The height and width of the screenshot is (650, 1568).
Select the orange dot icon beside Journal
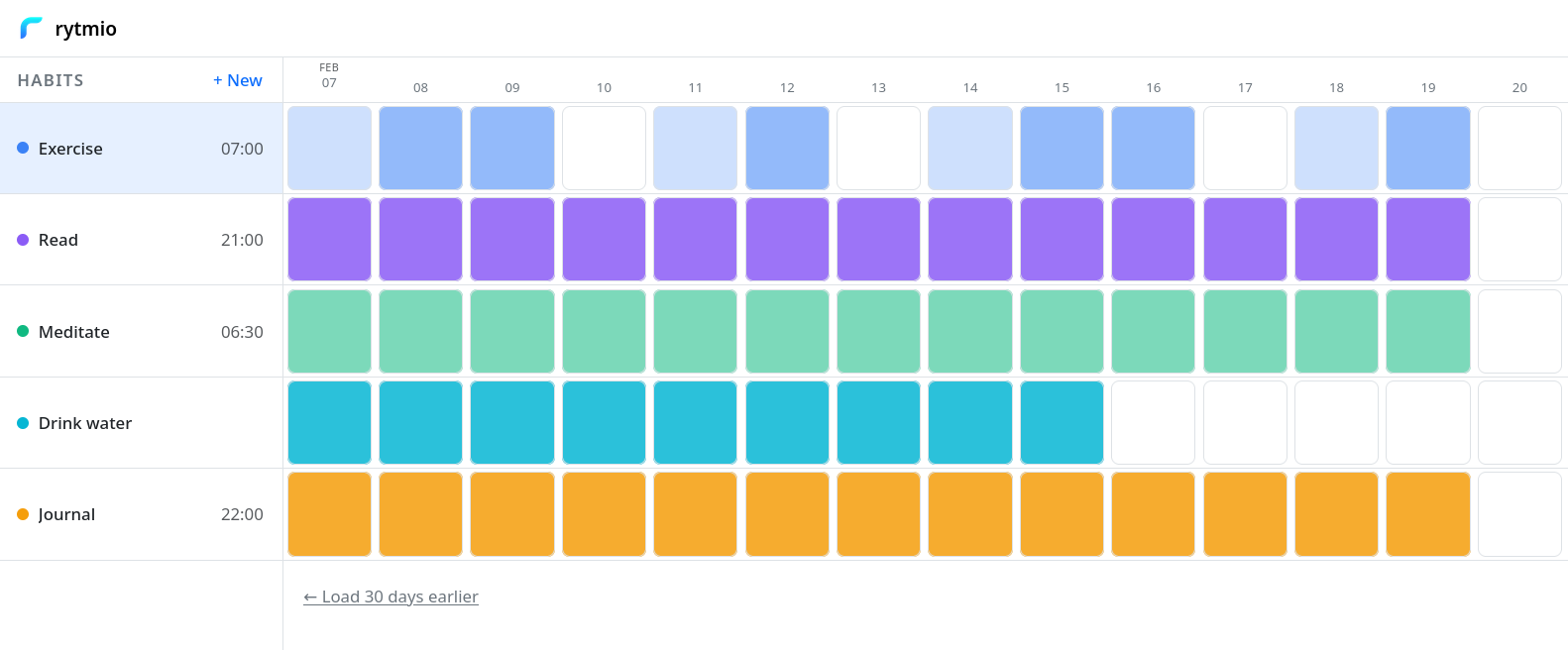22,514
